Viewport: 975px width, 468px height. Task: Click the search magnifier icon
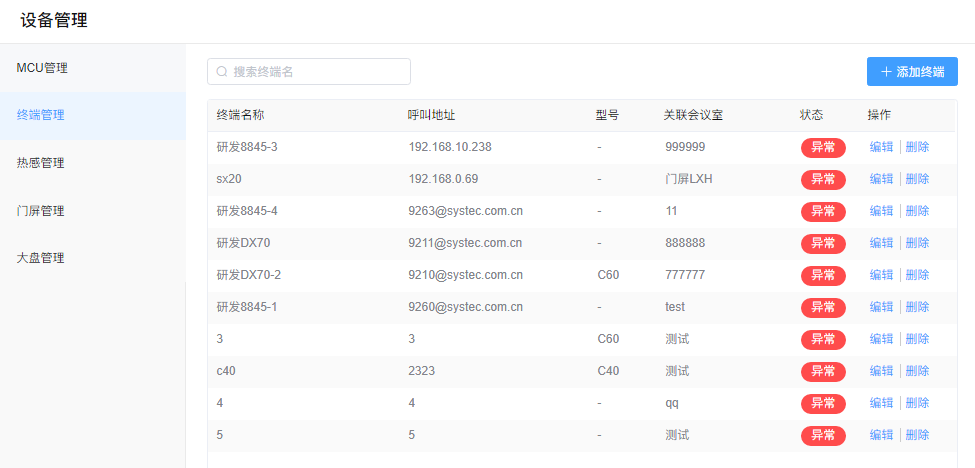(x=222, y=72)
